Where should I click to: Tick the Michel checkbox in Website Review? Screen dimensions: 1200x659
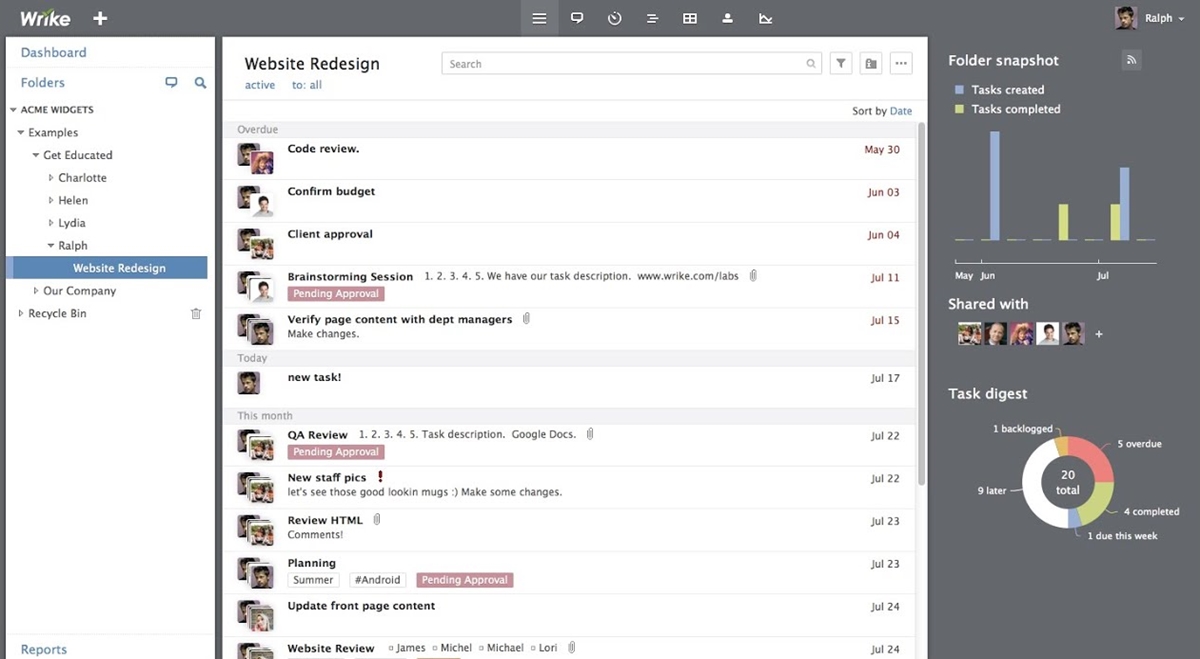[x=435, y=648]
